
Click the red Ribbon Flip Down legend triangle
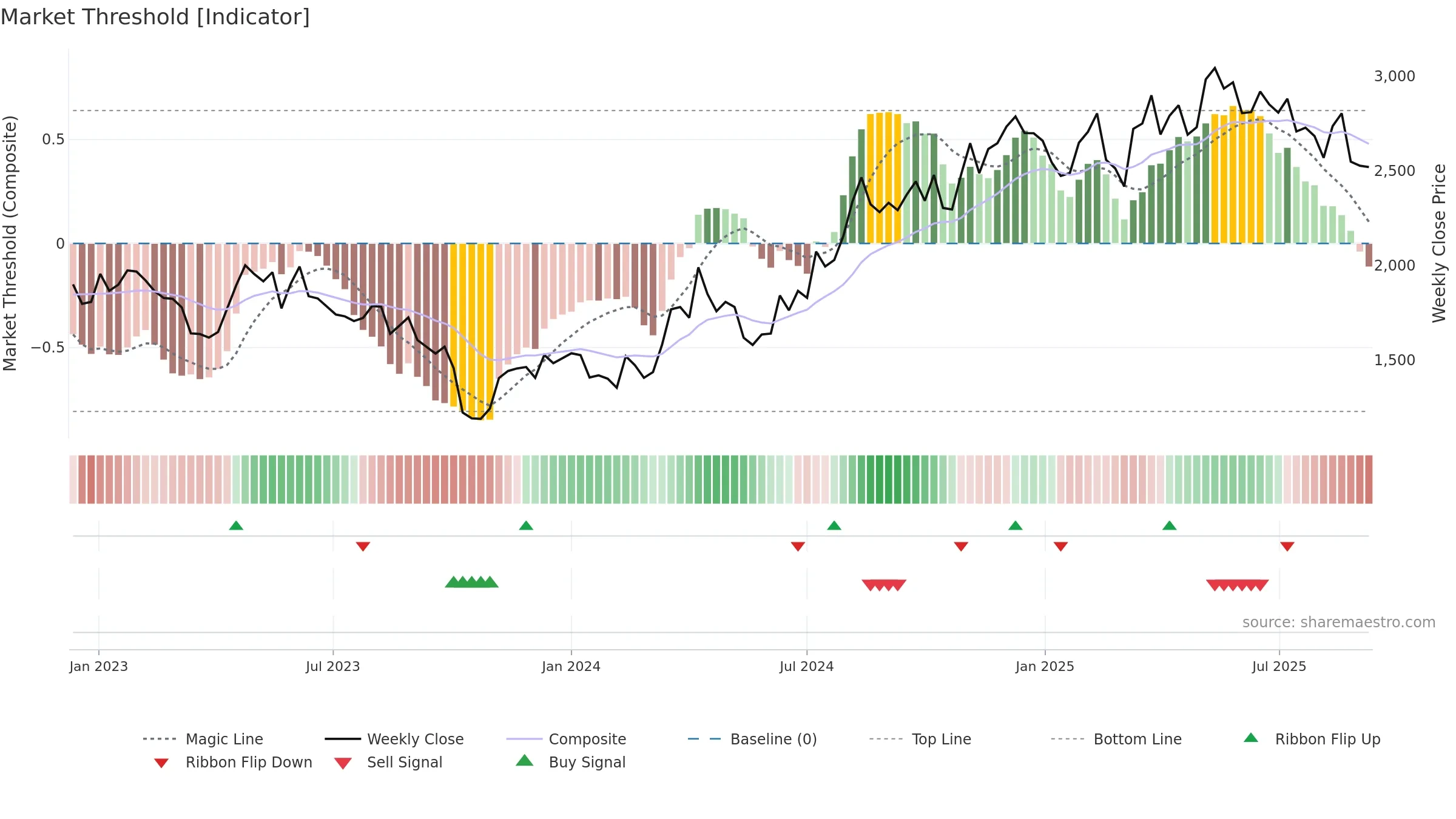[161, 763]
